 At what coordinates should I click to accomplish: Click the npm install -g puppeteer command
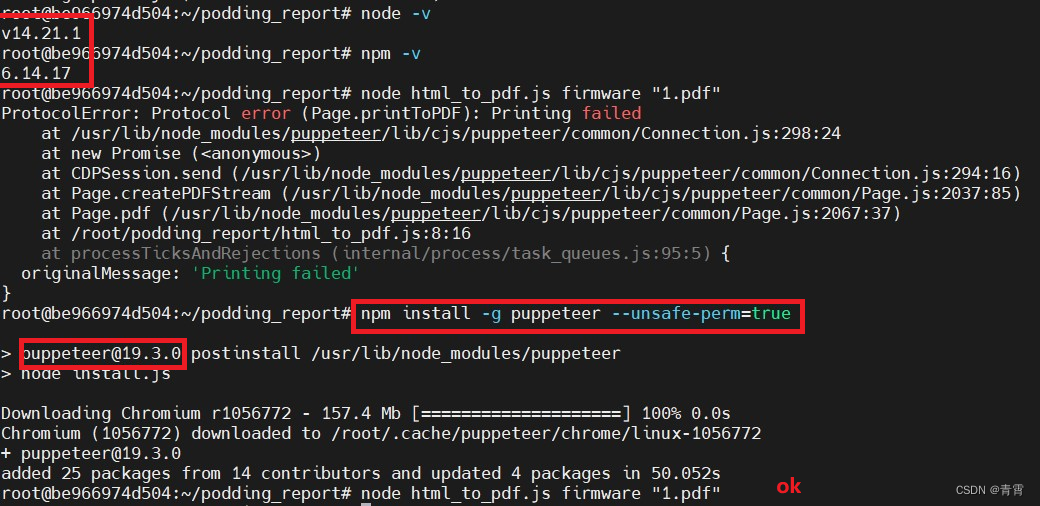point(576,314)
